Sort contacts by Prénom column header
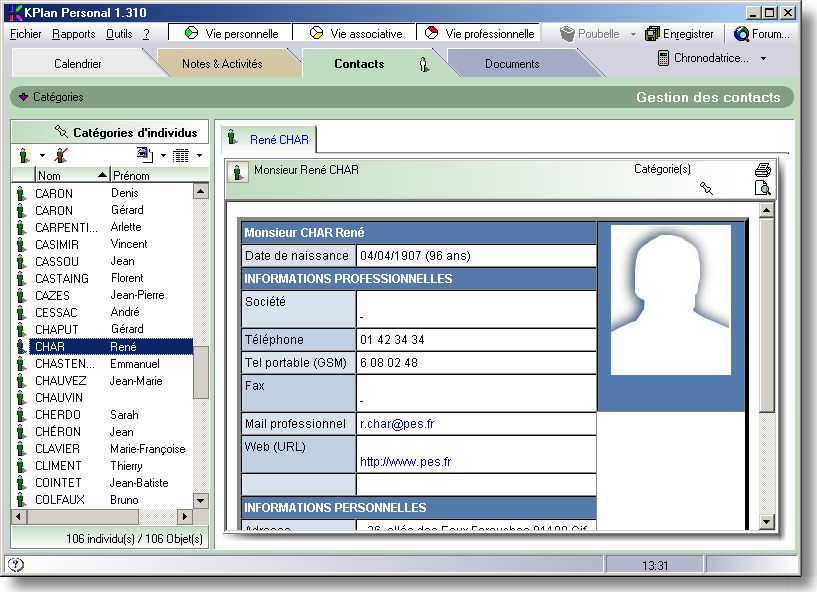817x592 pixels. pyautogui.click(x=159, y=176)
